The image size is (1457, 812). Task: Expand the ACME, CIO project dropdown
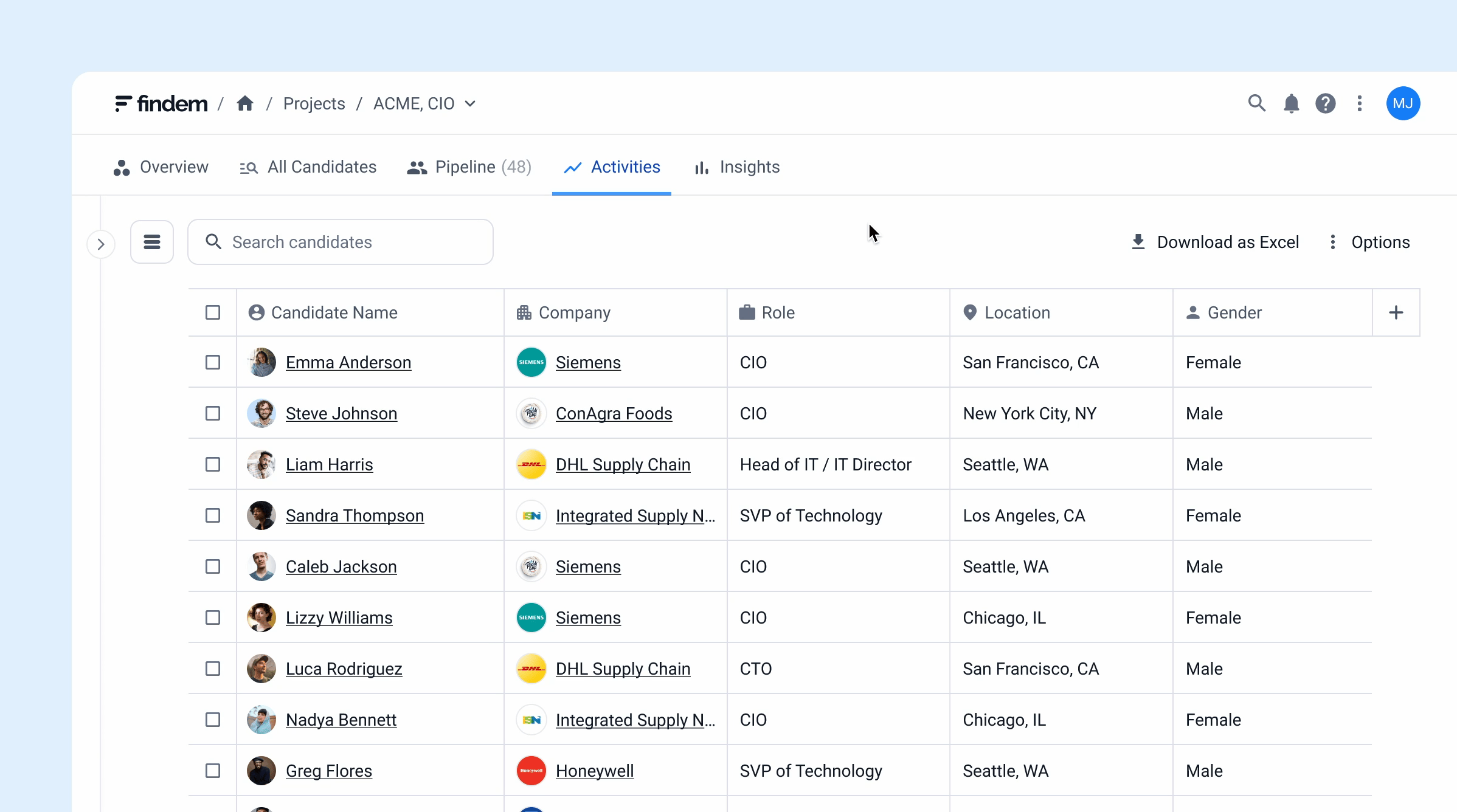470,103
